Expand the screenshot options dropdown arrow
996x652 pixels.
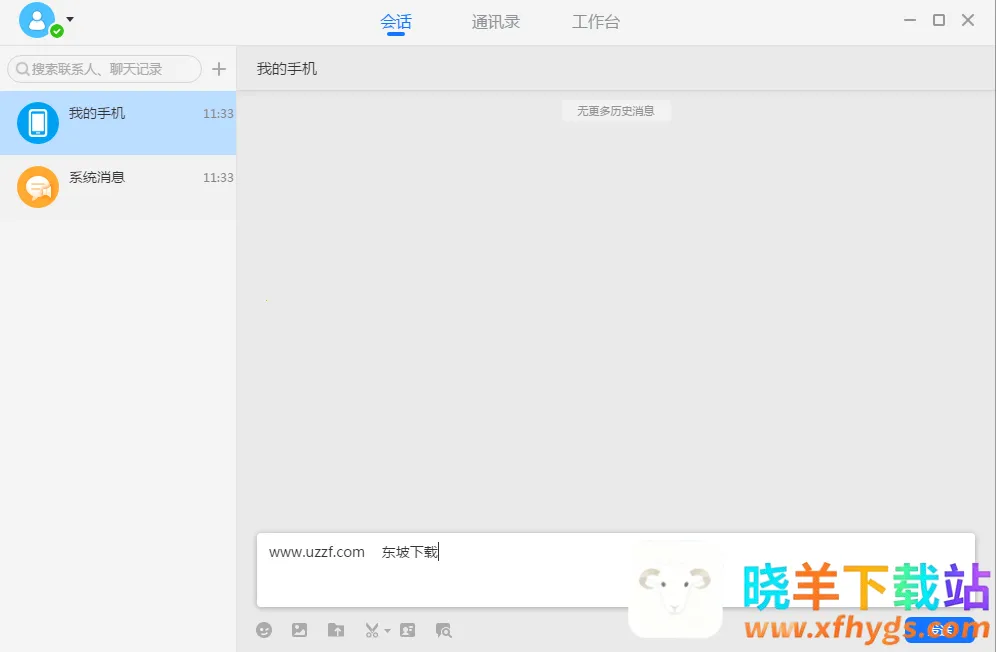tap(387, 630)
